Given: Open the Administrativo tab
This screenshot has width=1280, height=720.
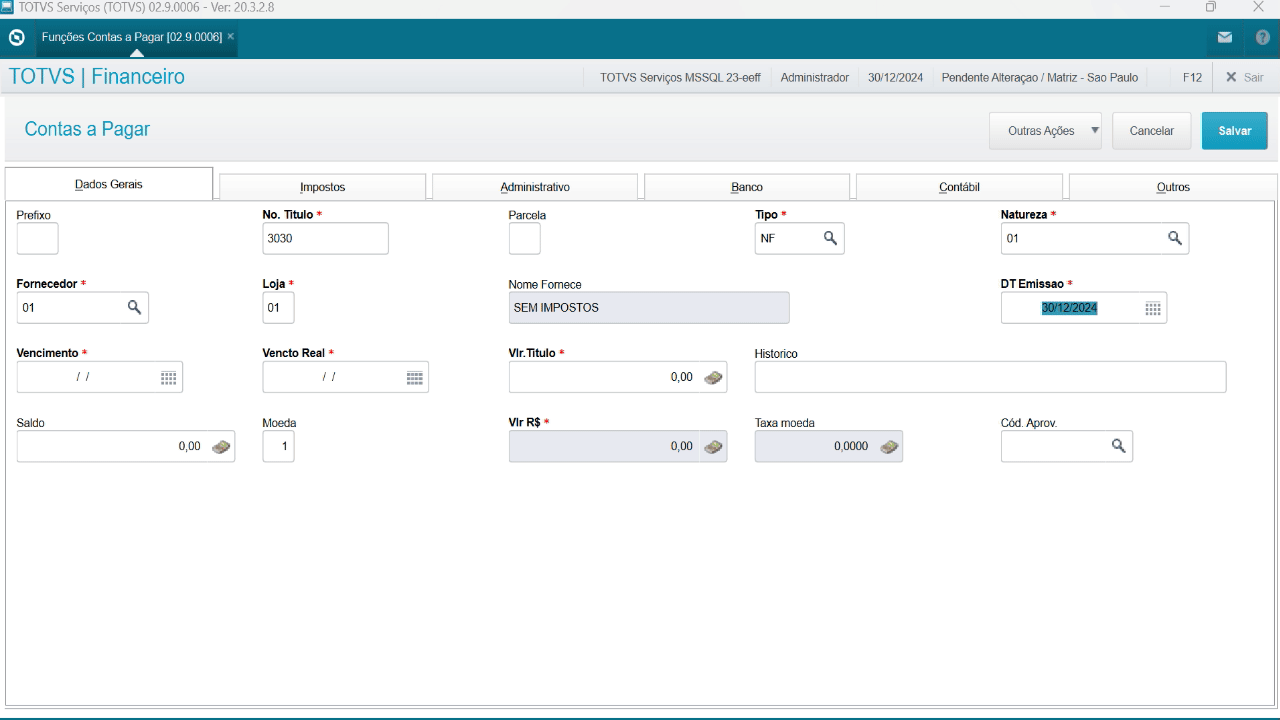Looking at the screenshot, I should [535, 187].
